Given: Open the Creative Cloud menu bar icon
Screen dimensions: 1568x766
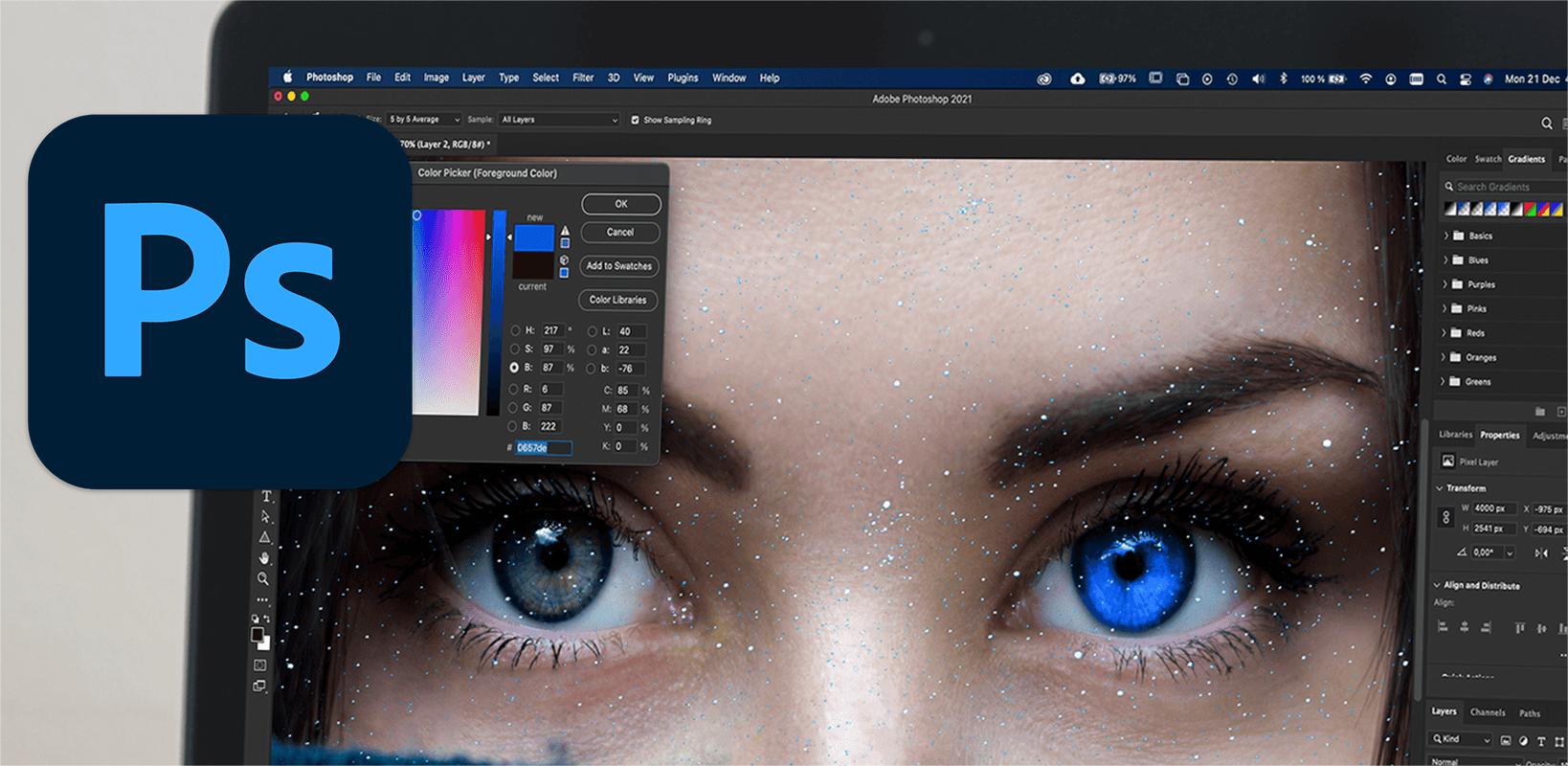Looking at the screenshot, I should coord(1044,79).
